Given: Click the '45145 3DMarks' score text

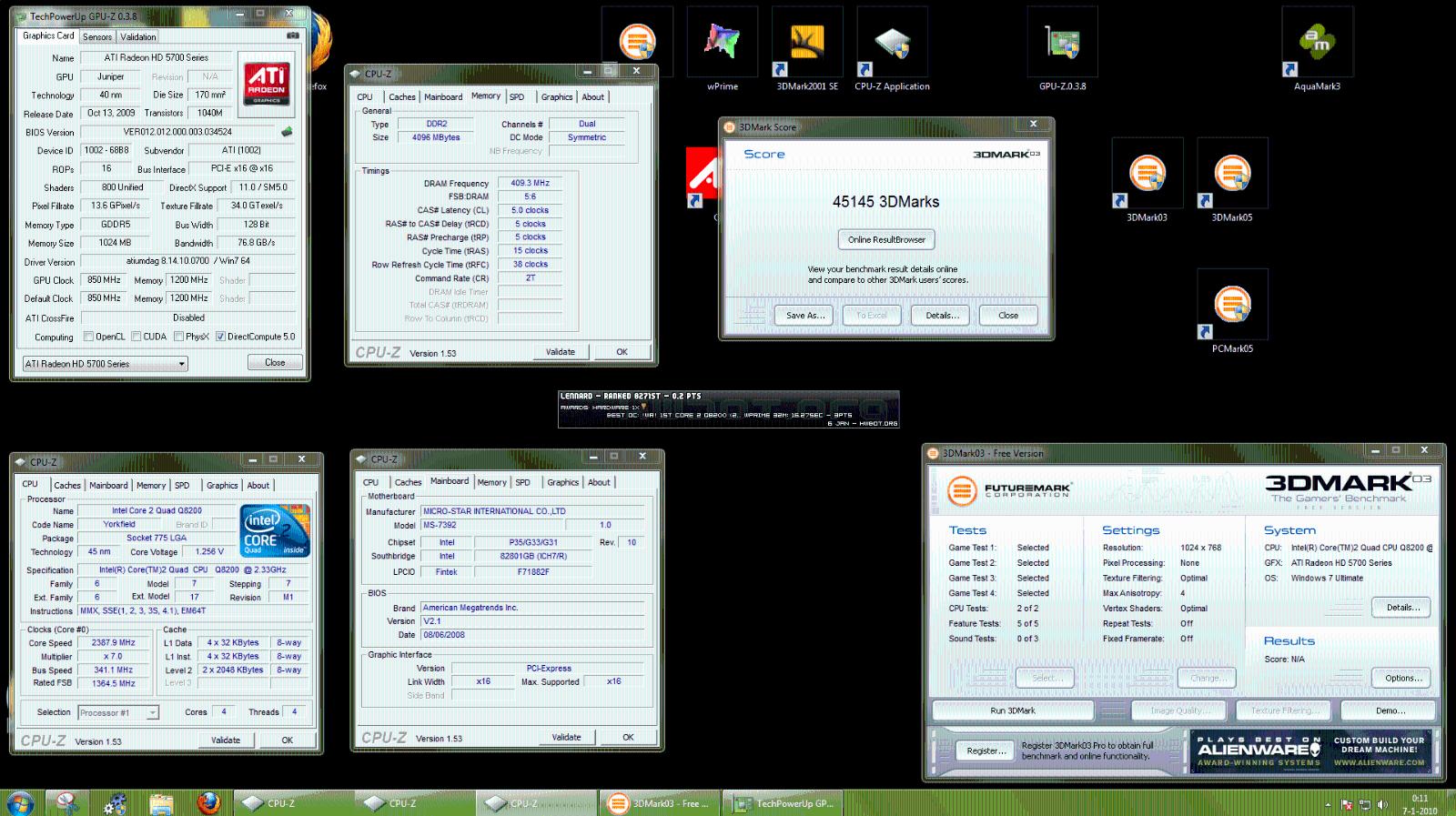Looking at the screenshot, I should (x=885, y=202).
